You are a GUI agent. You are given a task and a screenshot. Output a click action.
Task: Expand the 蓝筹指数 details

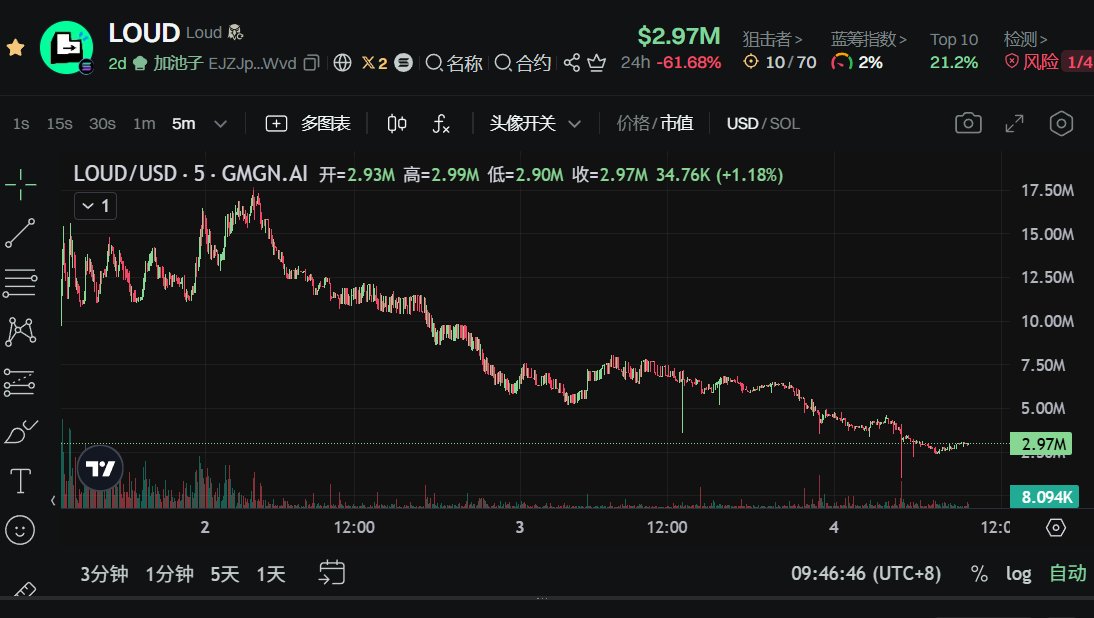pos(869,39)
